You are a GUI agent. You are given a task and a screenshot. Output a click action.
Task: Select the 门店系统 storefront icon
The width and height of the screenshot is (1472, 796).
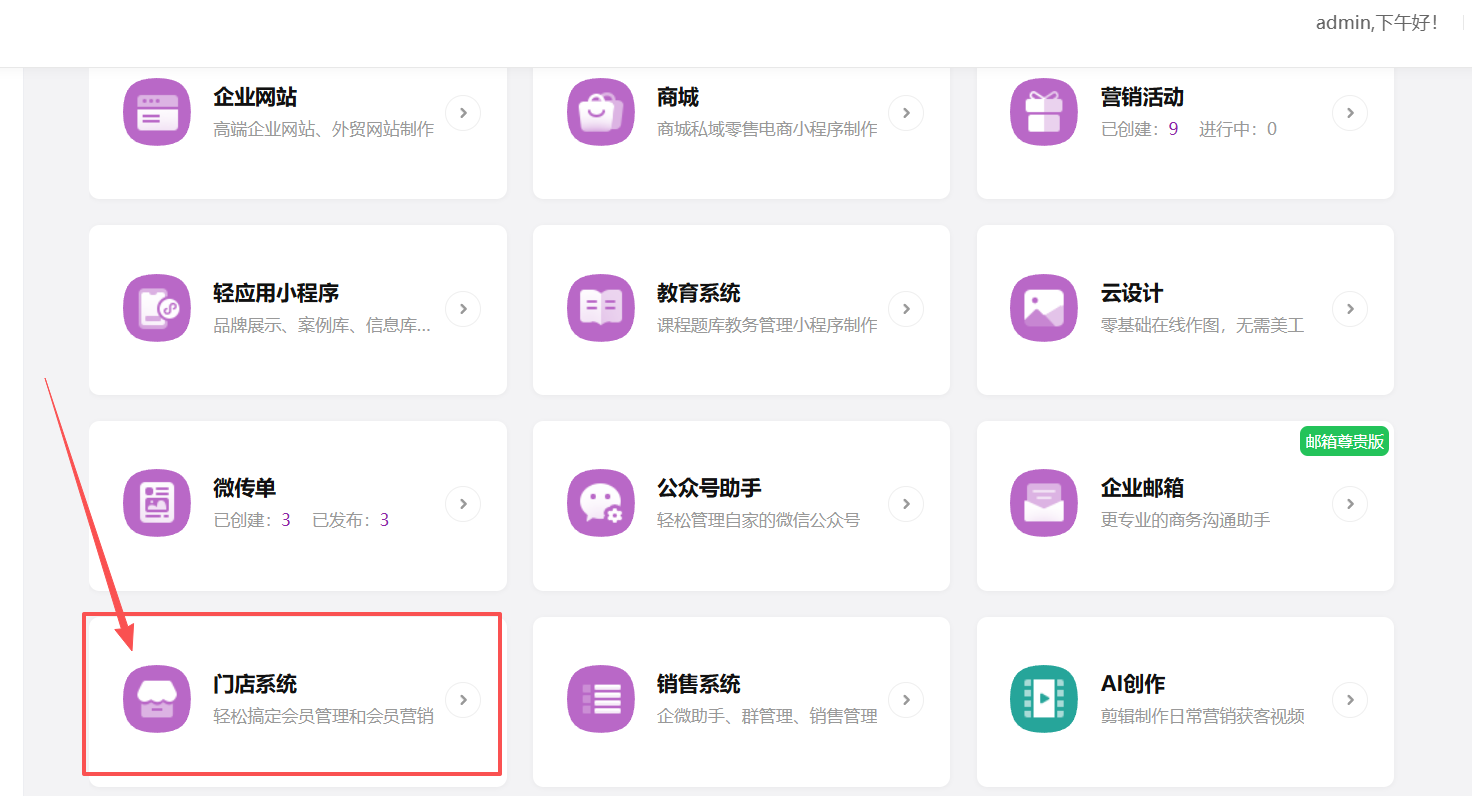pyautogui.click(x=157, y=699)
